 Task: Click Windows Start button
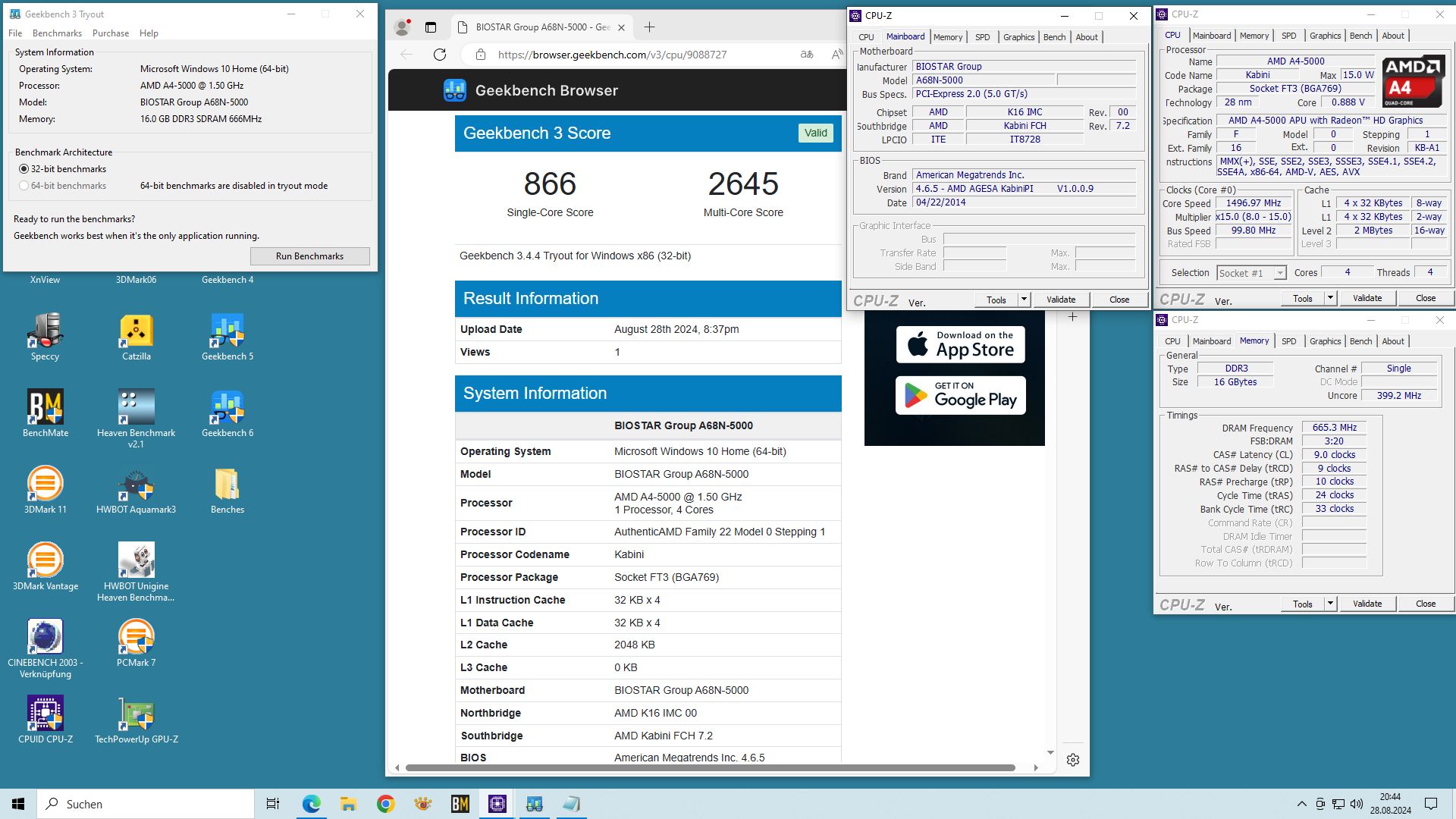point(18,804)
